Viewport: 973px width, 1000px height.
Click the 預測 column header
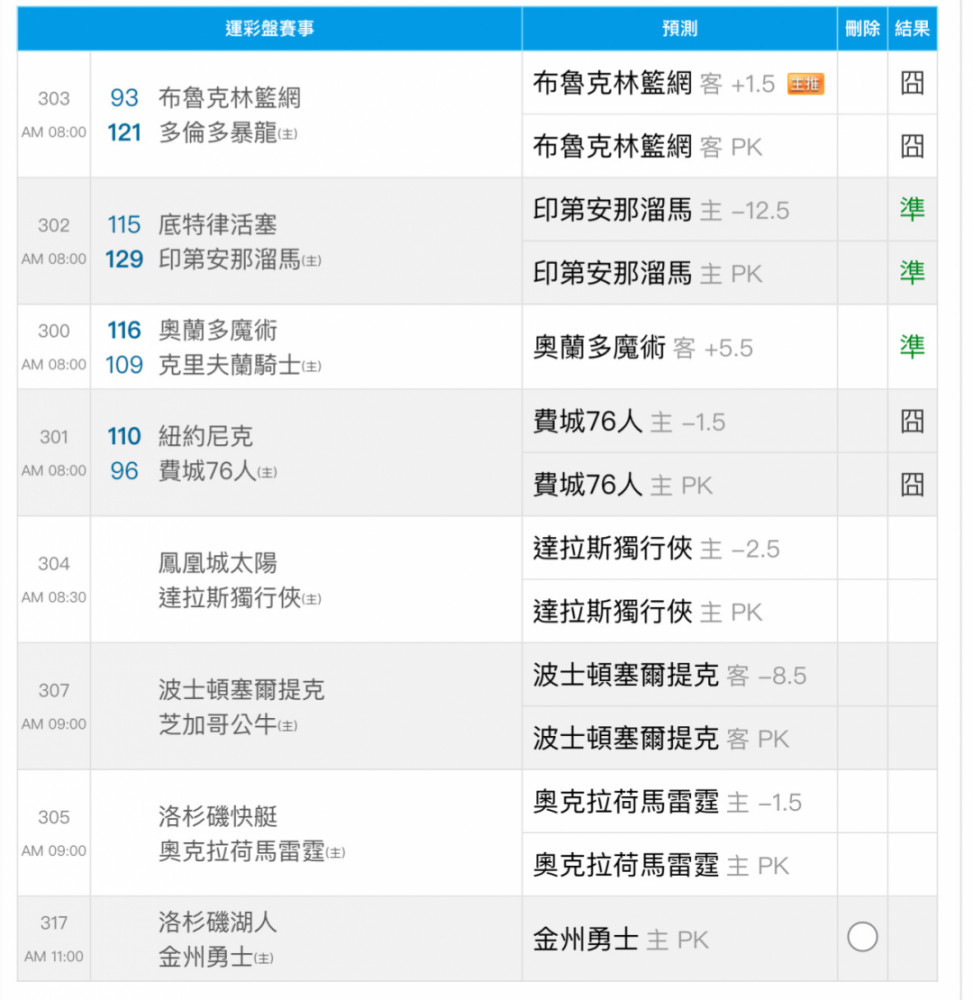[680, 29]
